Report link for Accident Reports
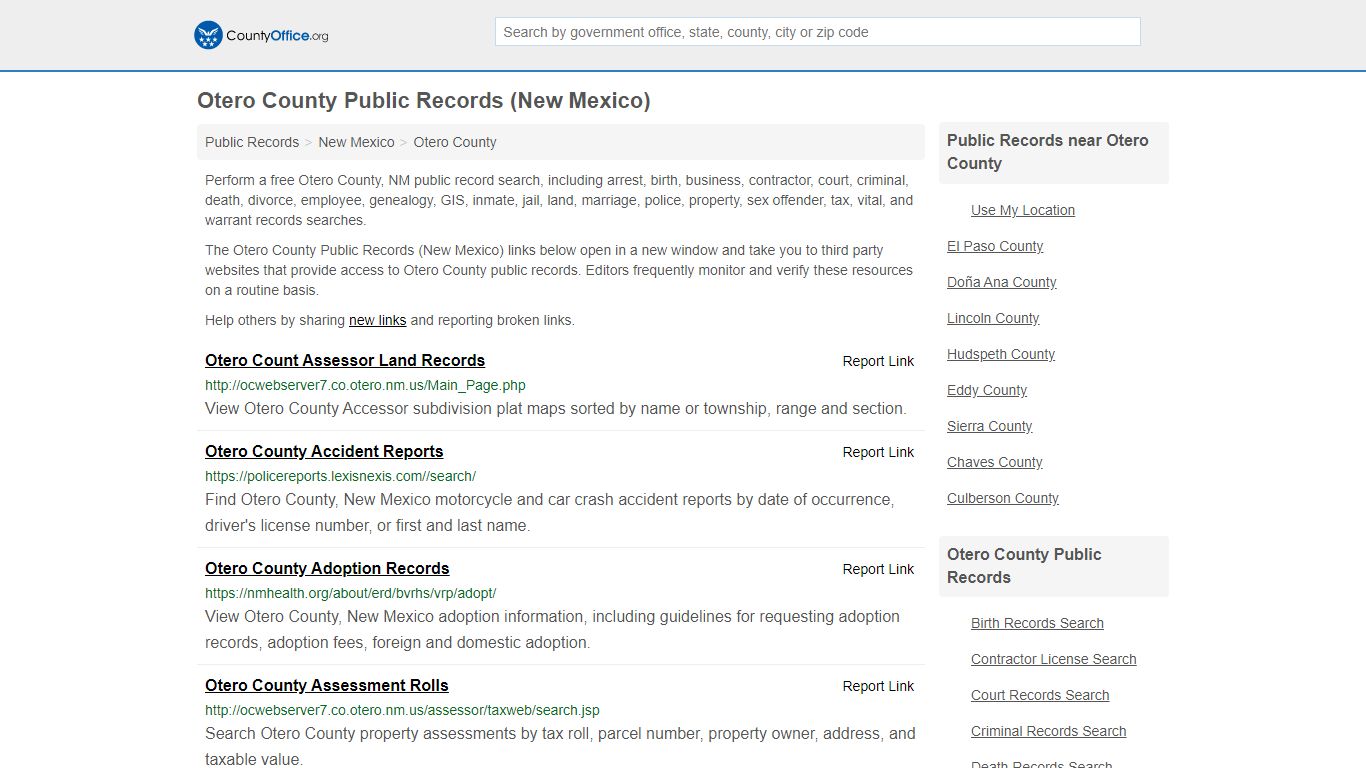The height and width of the screenshot is (768, 1366). (x=878, y=453)
